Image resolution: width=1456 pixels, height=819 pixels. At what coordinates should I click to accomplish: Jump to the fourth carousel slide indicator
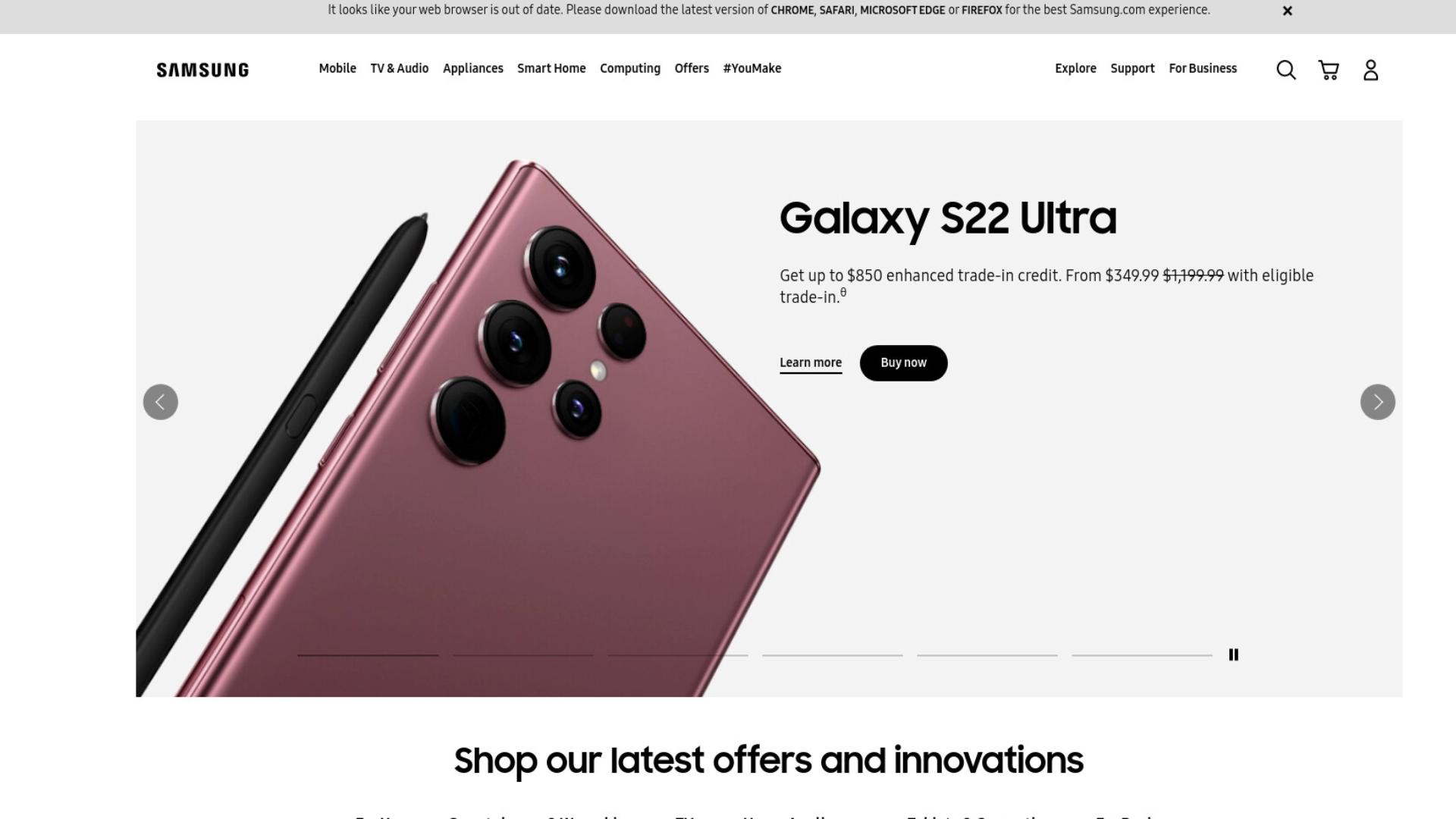pos(832,654)
